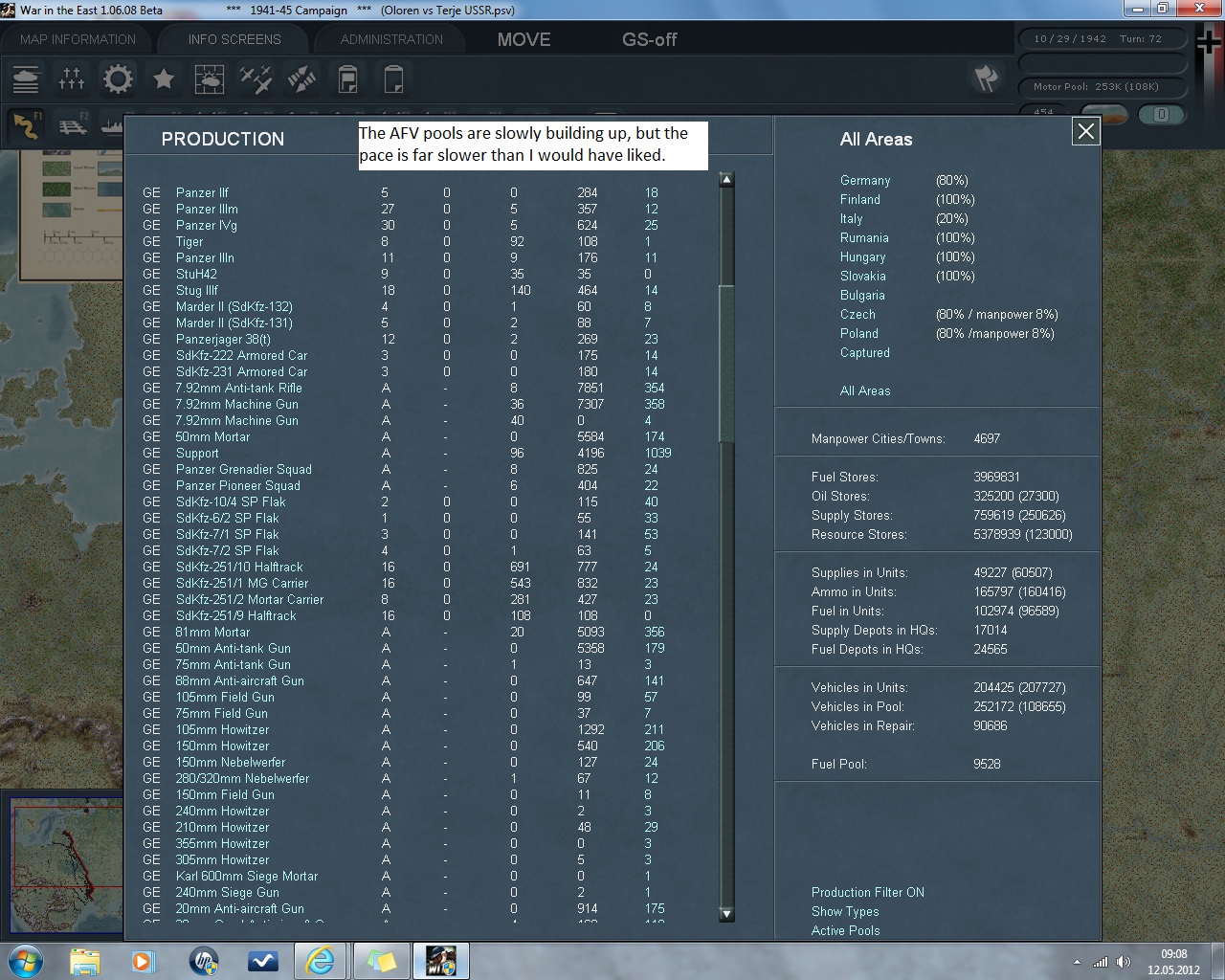
Task: Click the 88mm Anti-aircraft Gun row
Action: coord(402,680)
